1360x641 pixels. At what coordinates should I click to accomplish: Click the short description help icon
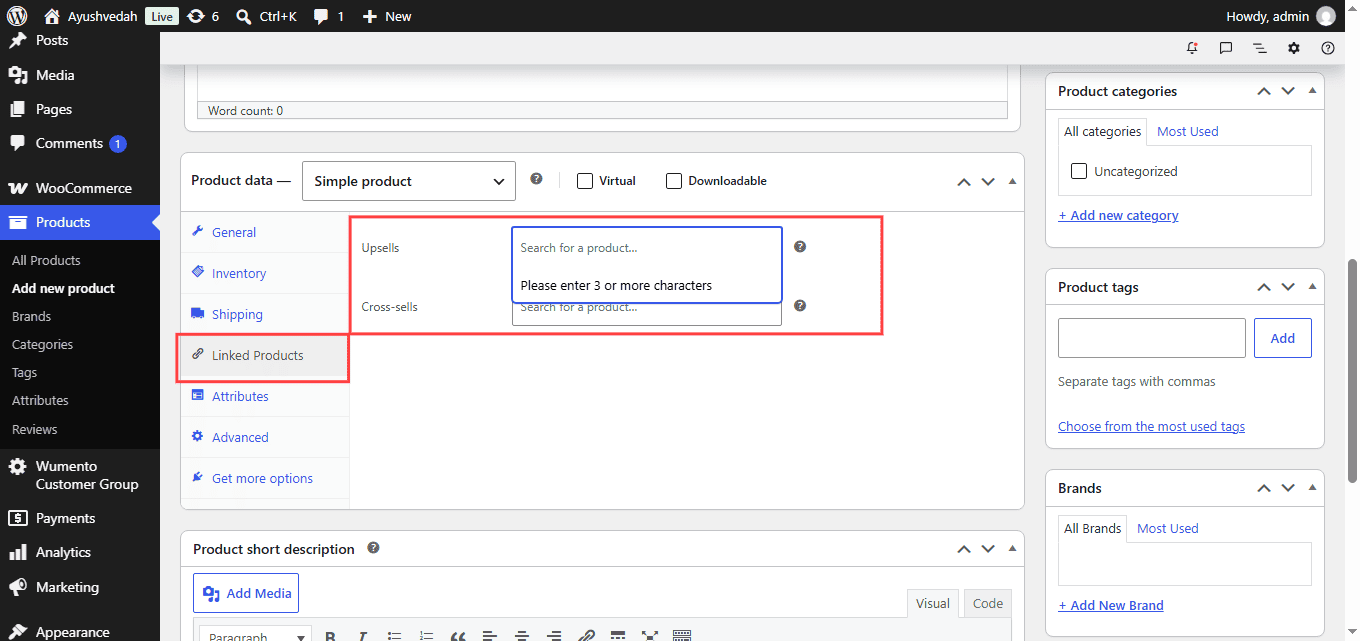click(373, 548)
